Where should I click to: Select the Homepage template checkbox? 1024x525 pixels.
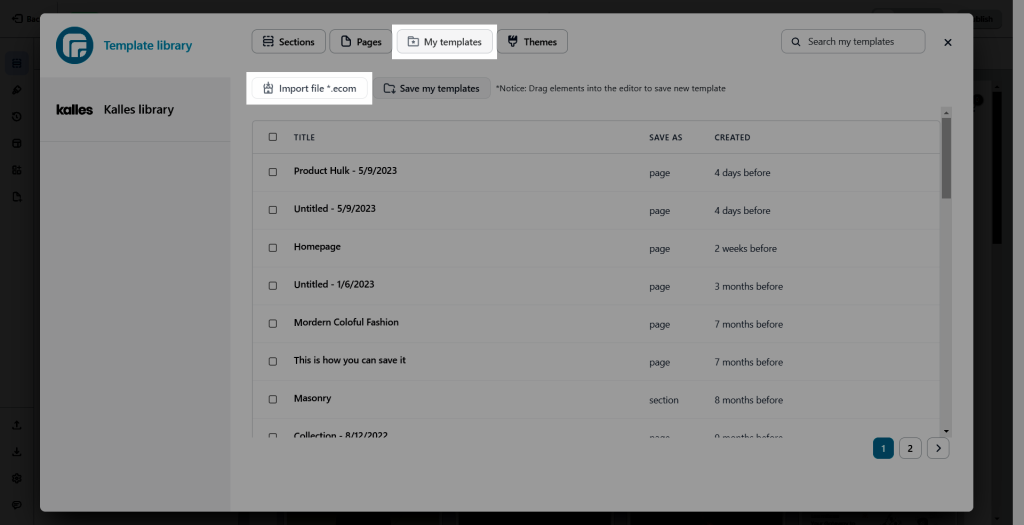tap(273, 248)
